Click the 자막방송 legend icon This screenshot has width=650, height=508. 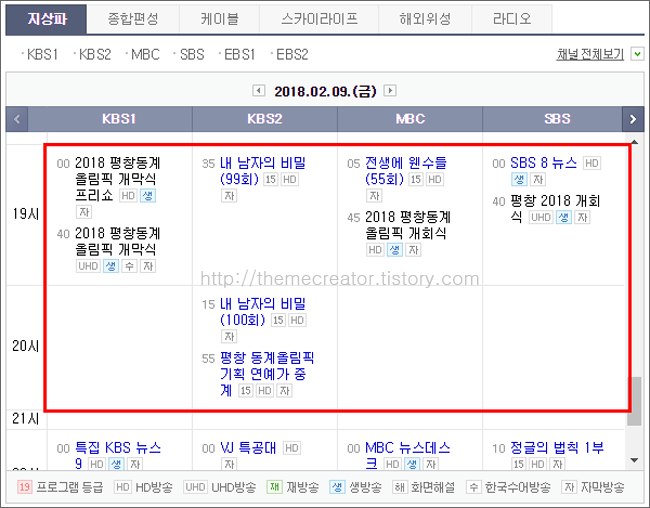pyautogui.click(x=569, y=486)
